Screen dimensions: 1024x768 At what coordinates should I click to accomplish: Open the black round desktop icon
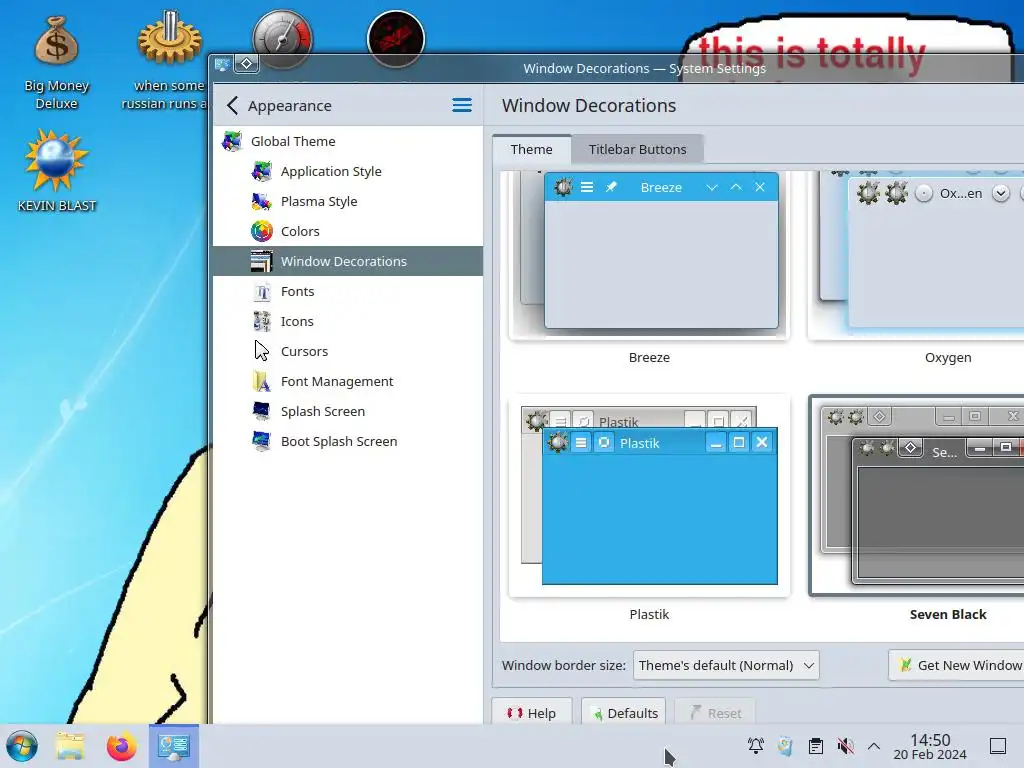[396, 38]
